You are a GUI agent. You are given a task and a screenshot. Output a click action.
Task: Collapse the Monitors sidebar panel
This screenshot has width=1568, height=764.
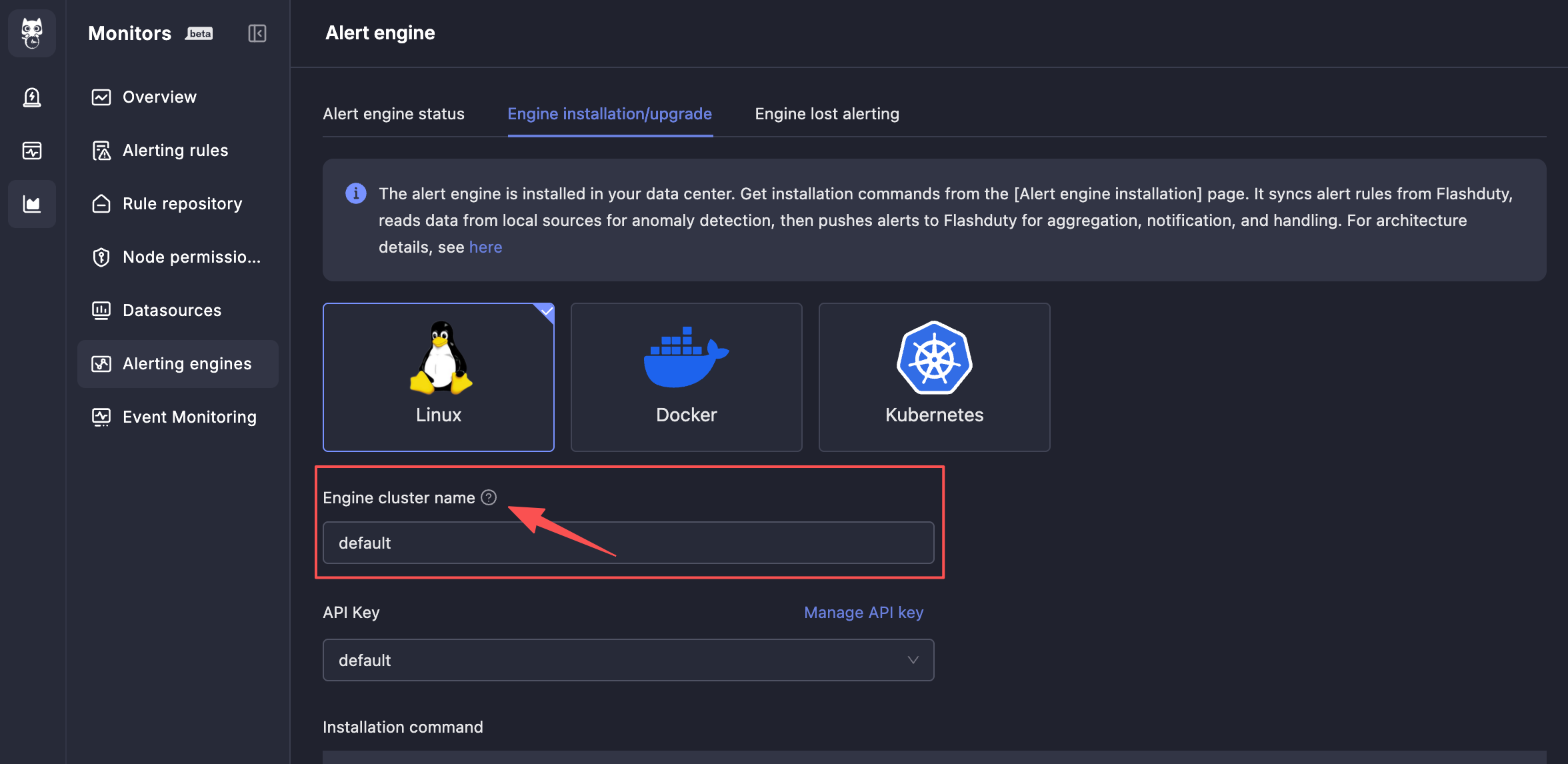257,33
